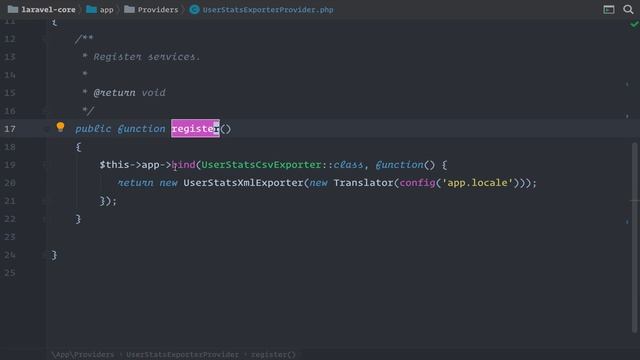Click the green inspection checkmark indicator
The height and width of the screenshot is (360, 640).
(634, 24)
